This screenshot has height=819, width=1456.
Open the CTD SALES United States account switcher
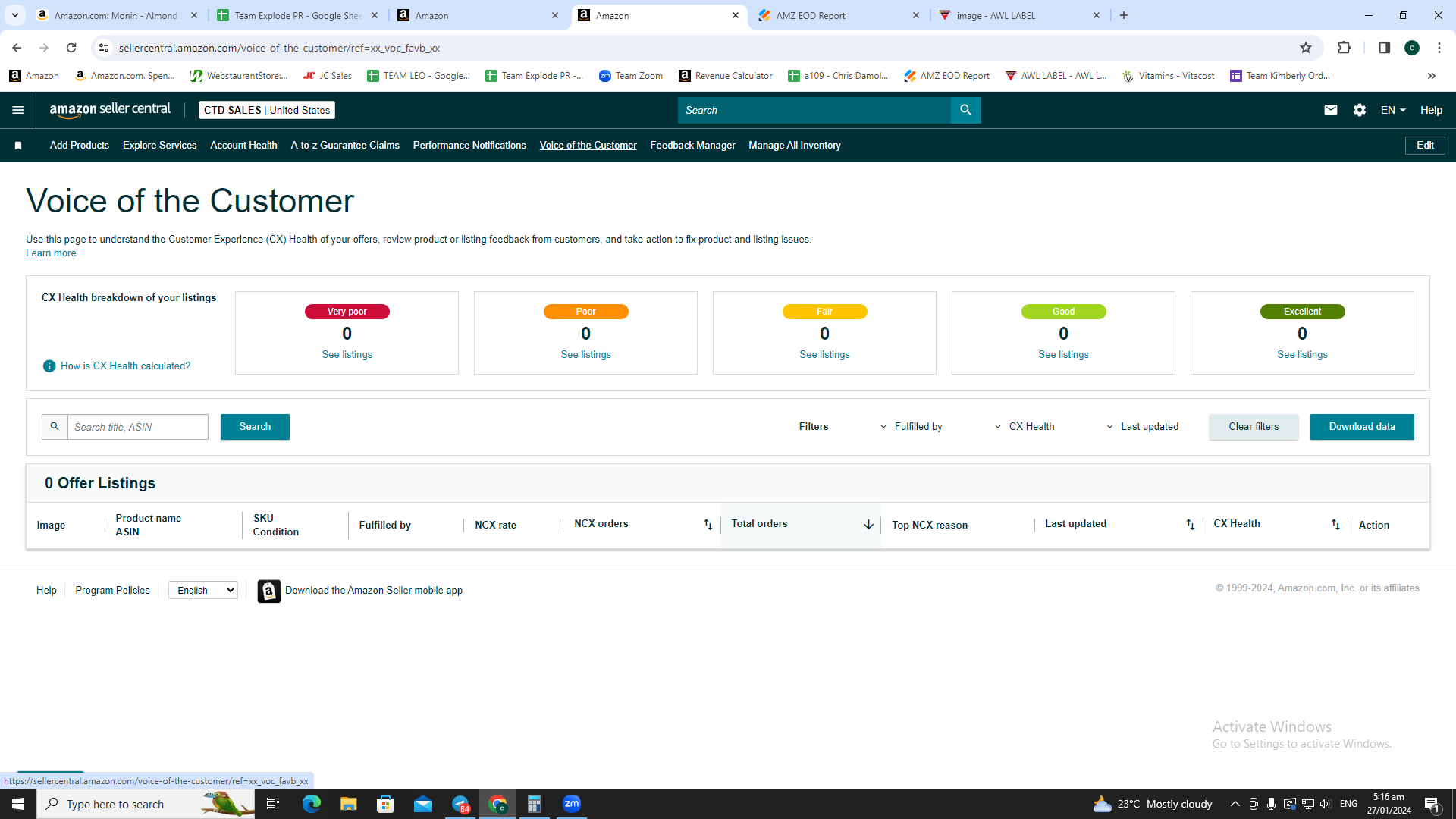click(x=267, y=110)
